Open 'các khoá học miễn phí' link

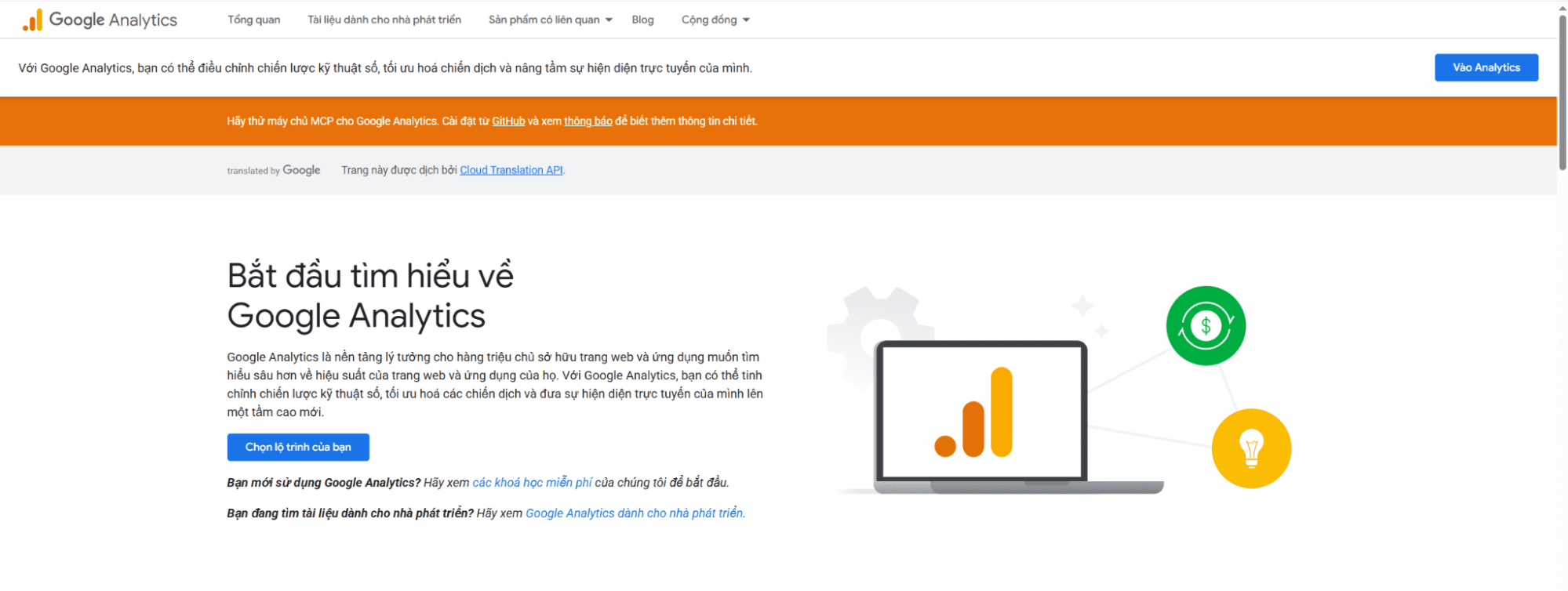532,483
